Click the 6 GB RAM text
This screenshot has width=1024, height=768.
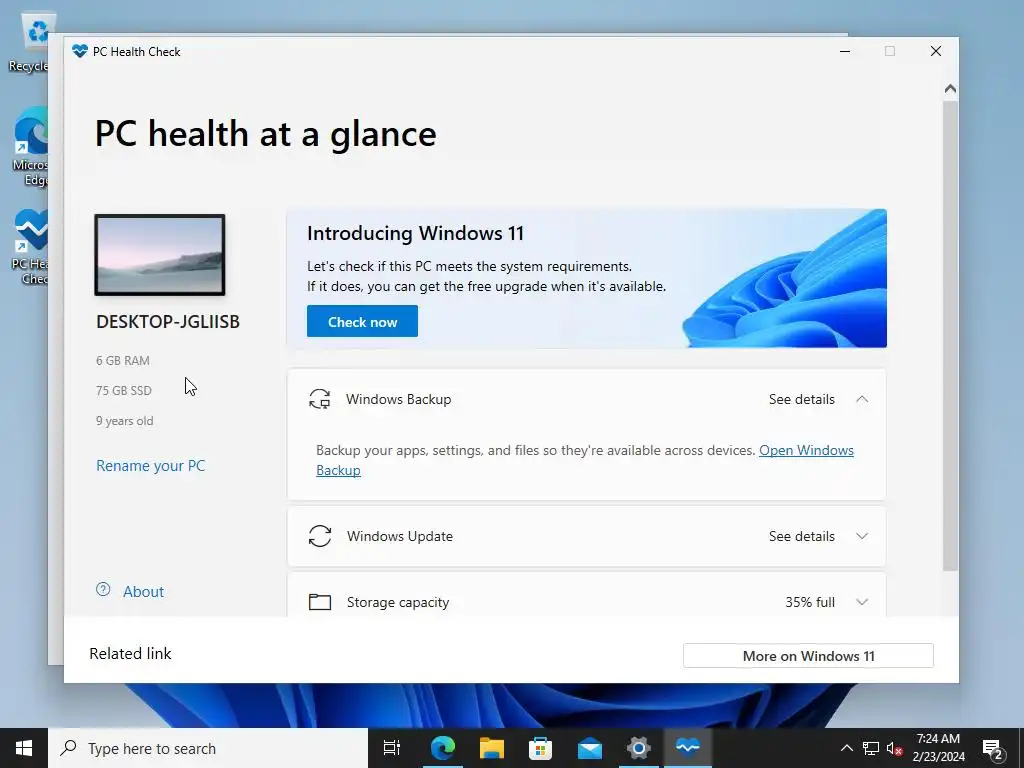click(123, 360)
